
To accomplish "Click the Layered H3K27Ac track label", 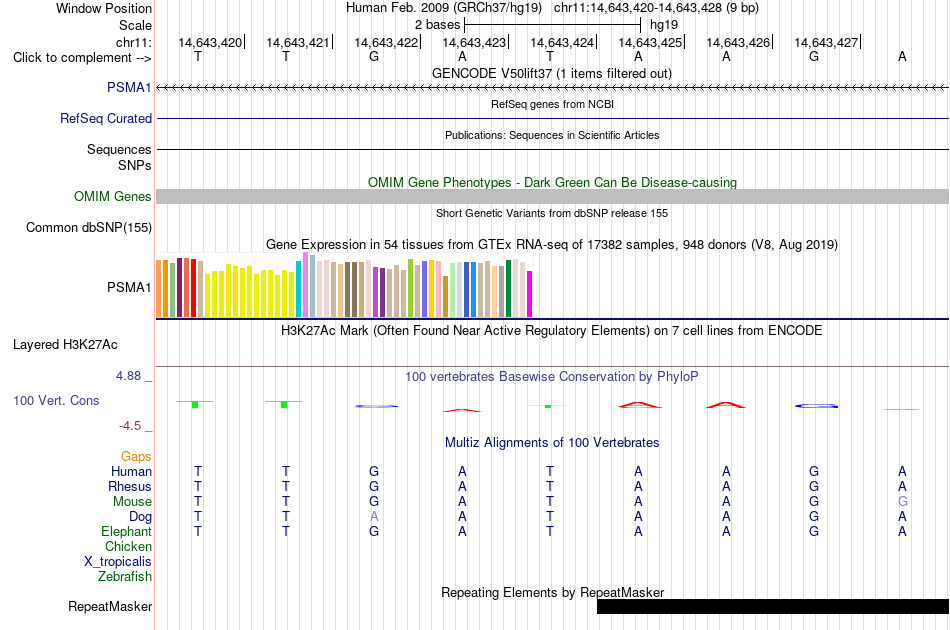I will [x=65, y=345].
